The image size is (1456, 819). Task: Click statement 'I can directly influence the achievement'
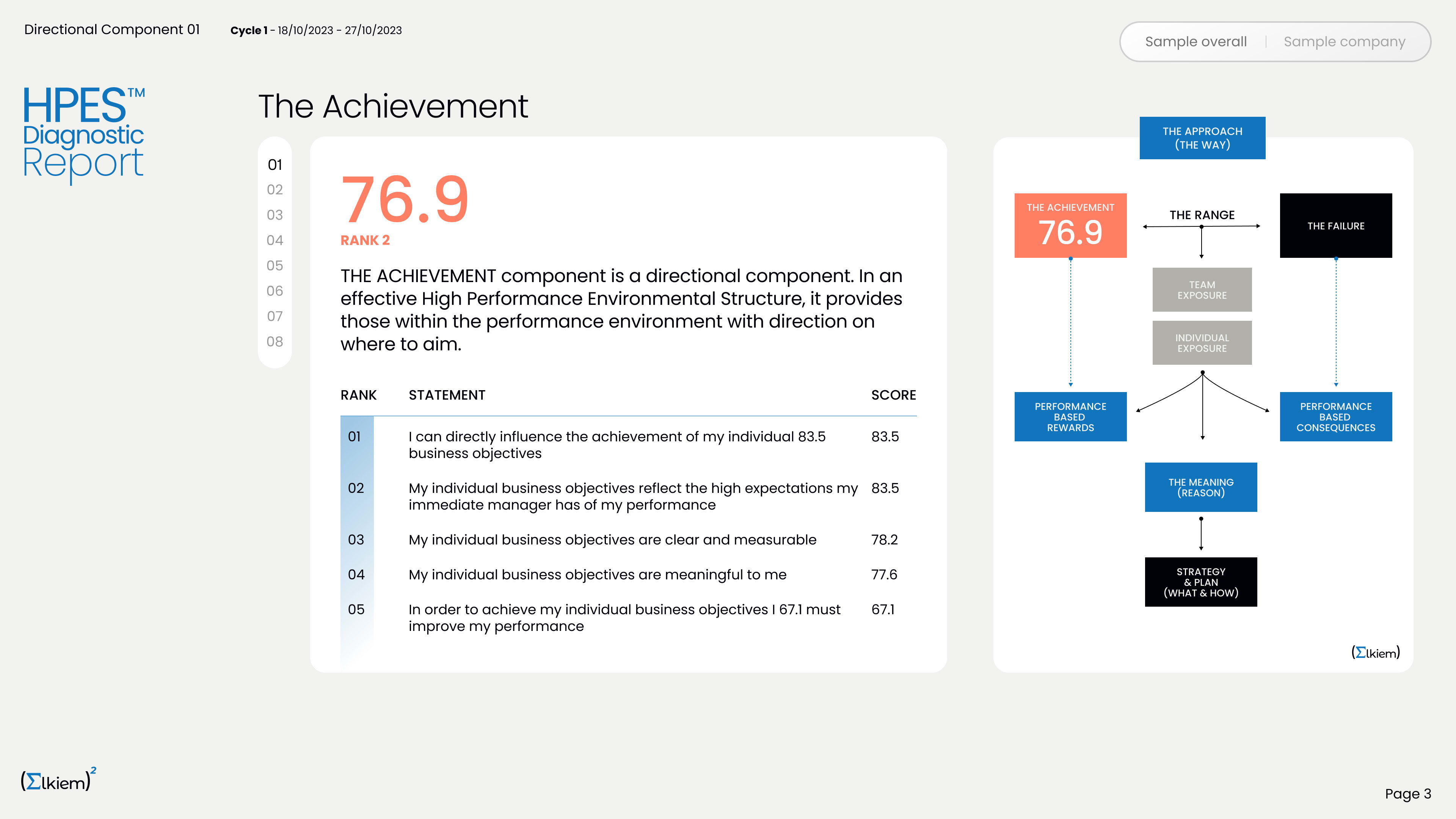coord(617,445)
